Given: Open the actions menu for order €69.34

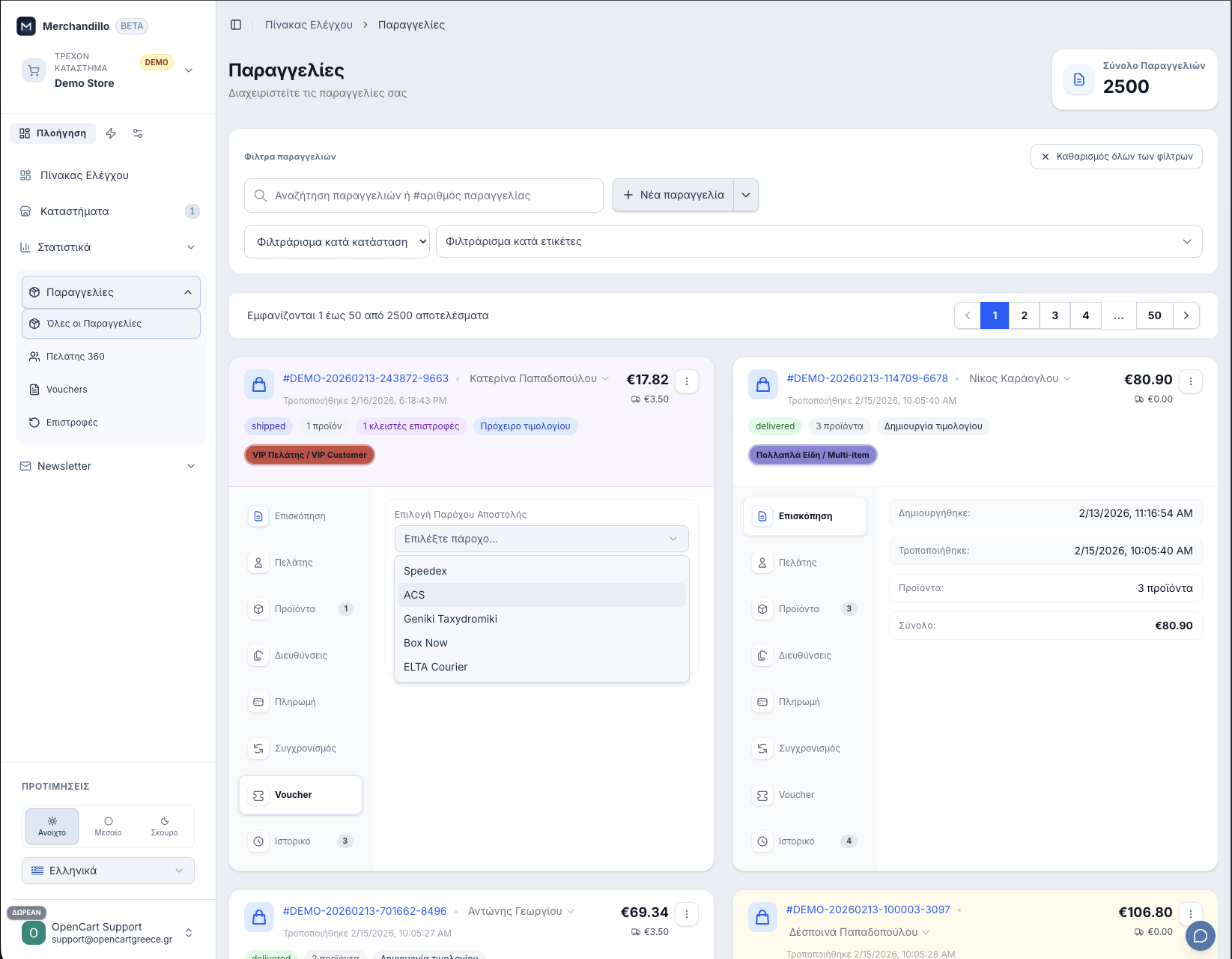Looking at the screenshot, I should (x=687, y=914).
